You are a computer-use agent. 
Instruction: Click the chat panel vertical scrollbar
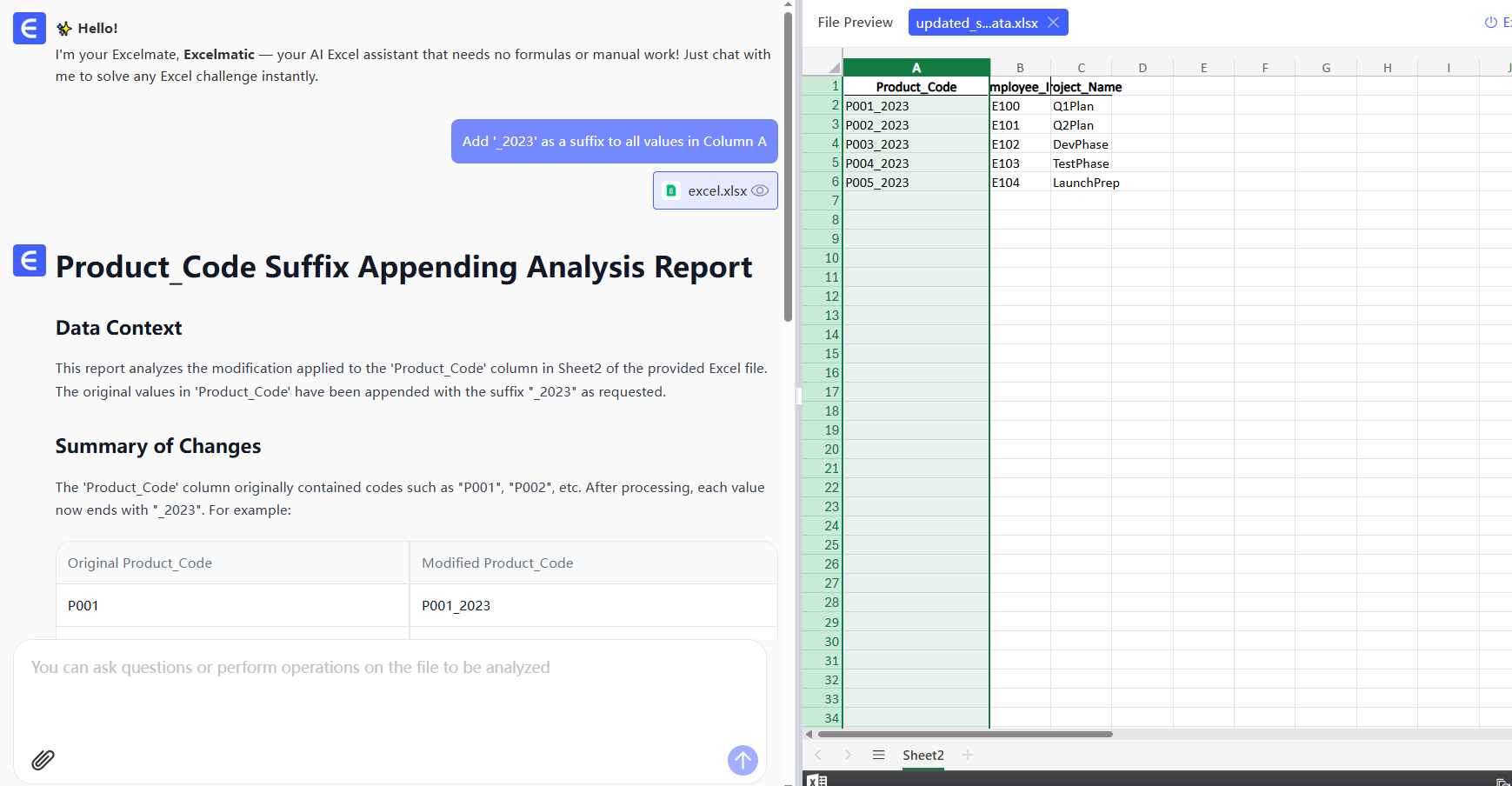pyautogui.click(x=788, y=165)
